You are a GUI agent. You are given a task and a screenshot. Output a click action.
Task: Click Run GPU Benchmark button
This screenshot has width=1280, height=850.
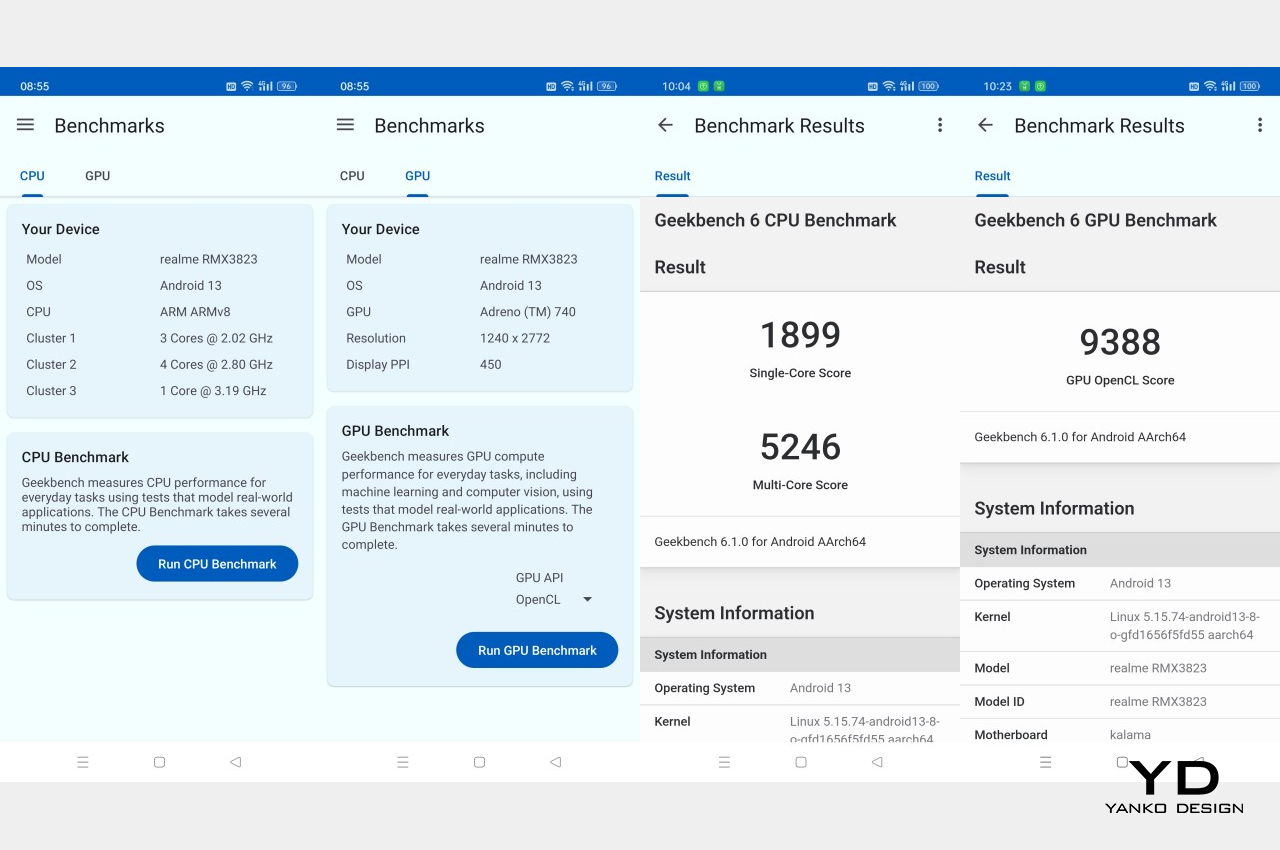pyautogui.click(x=537, y=650)
